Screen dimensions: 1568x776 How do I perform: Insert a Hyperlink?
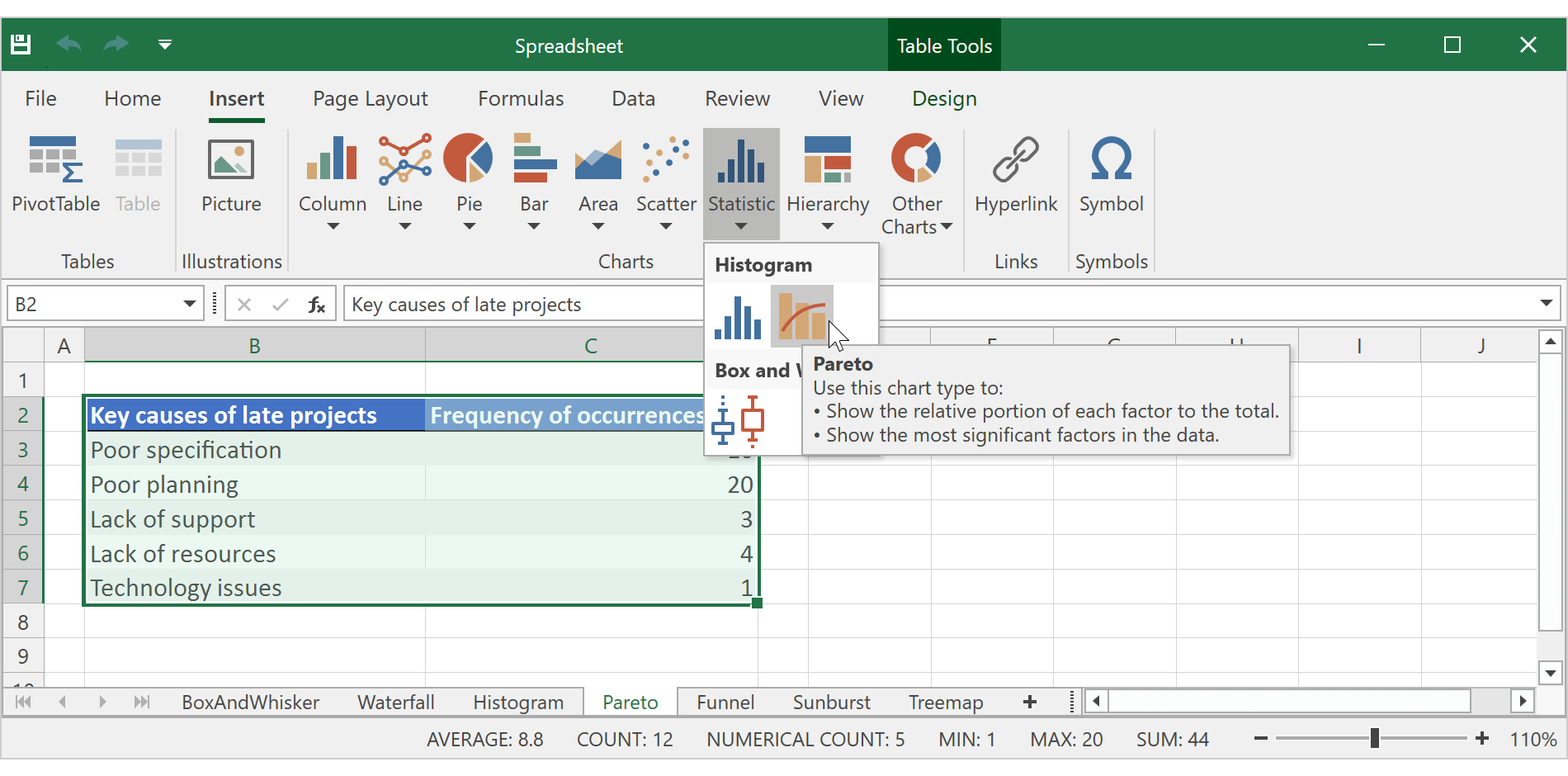1015,176
